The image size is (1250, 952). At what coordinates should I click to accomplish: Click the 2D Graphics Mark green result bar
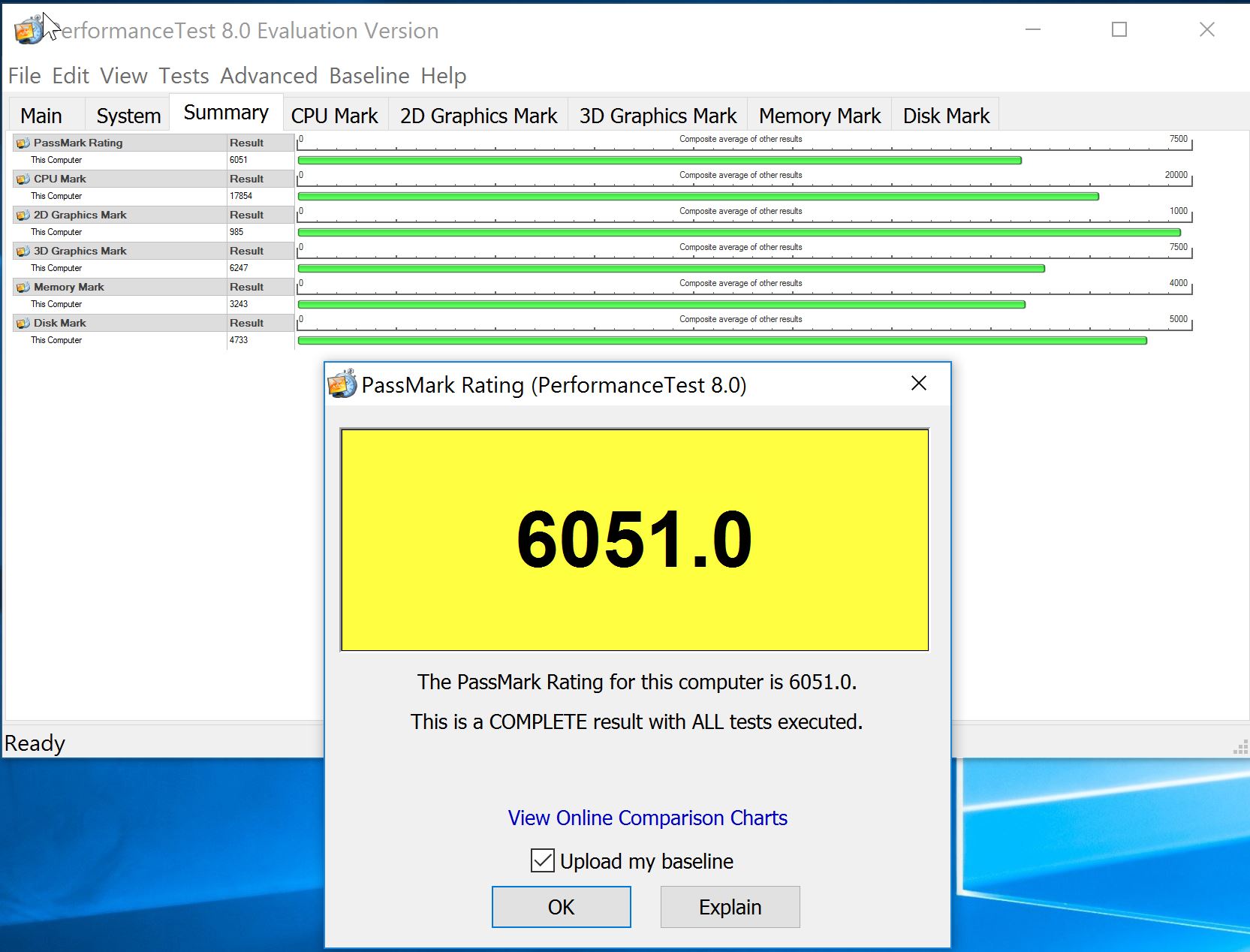pyautogui.click(x=739, y=232)
